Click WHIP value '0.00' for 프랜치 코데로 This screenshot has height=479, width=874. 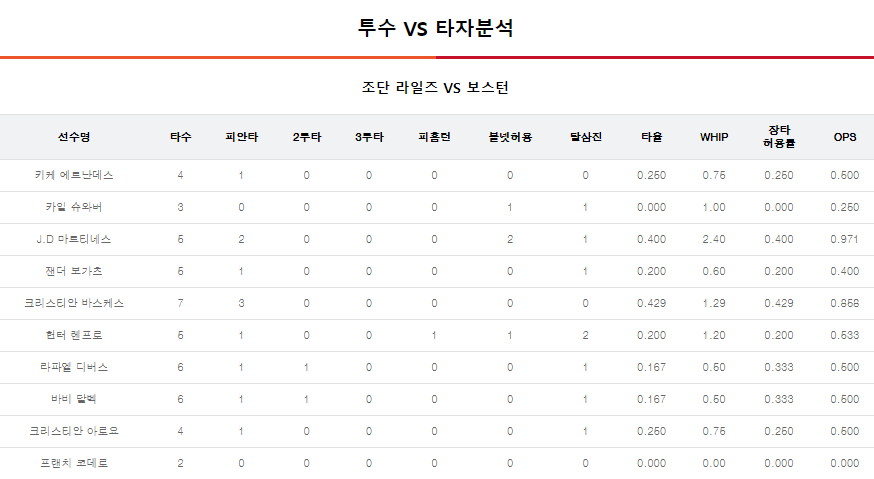tap(714, 463)
